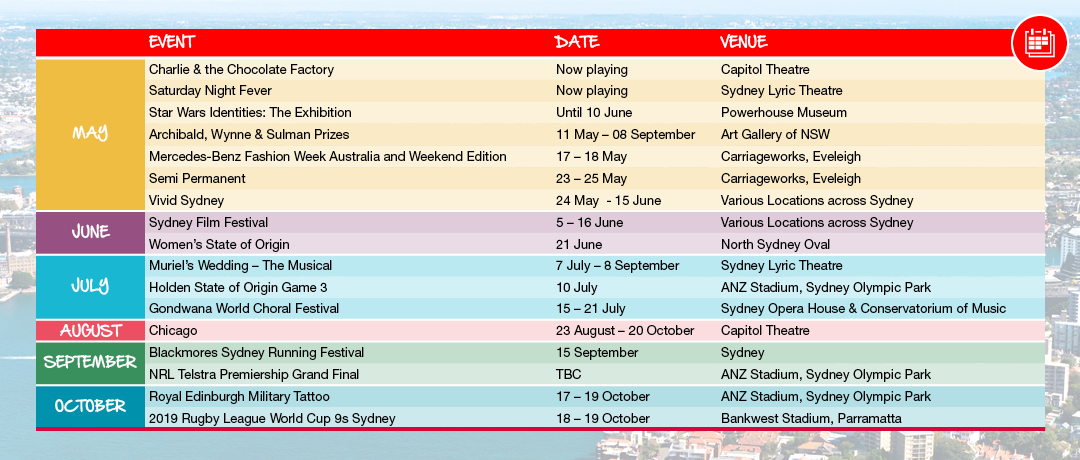
Task: Click the JUNE month label
Action: [x=90, y=231]
